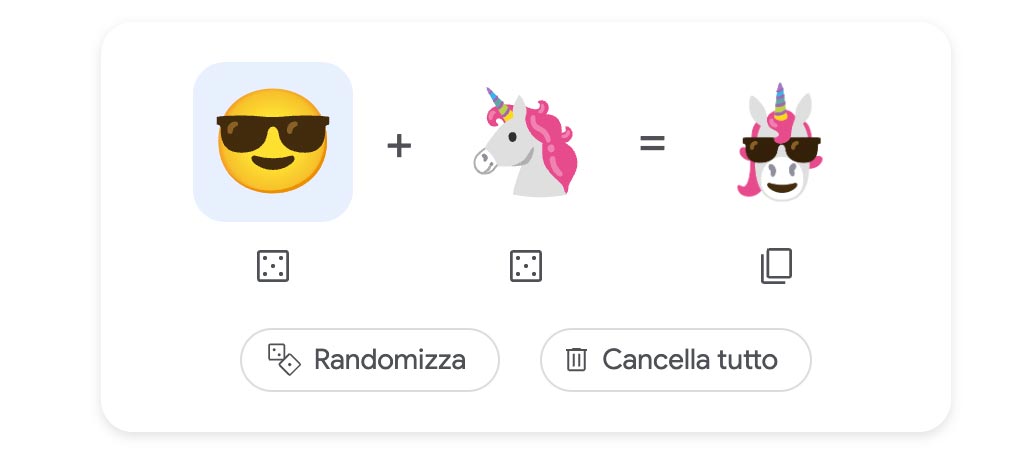Click the equals sign before the result
This screenshot has height=464, width=1032.
(652, 143)
